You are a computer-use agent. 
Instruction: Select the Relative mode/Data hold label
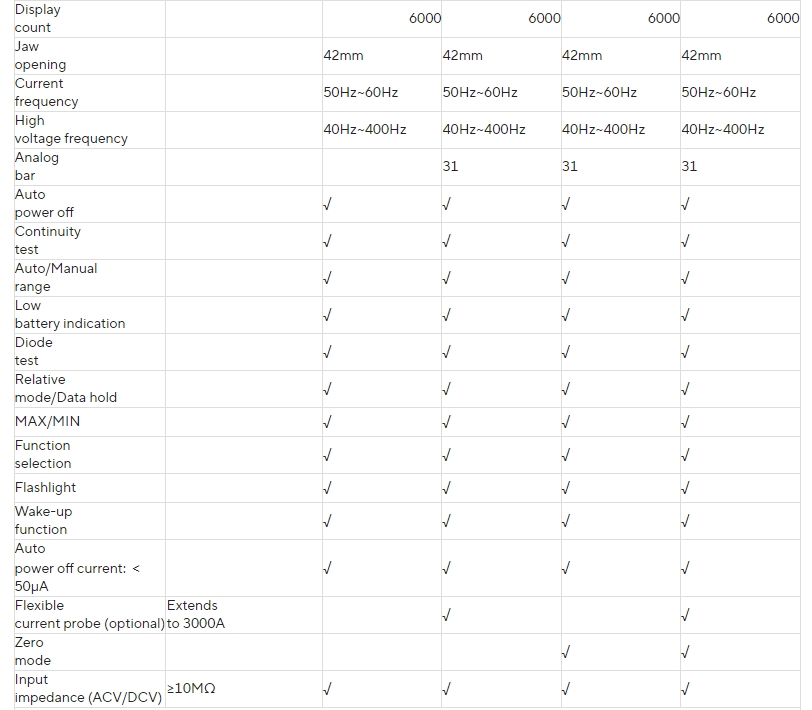coord(66,388)
